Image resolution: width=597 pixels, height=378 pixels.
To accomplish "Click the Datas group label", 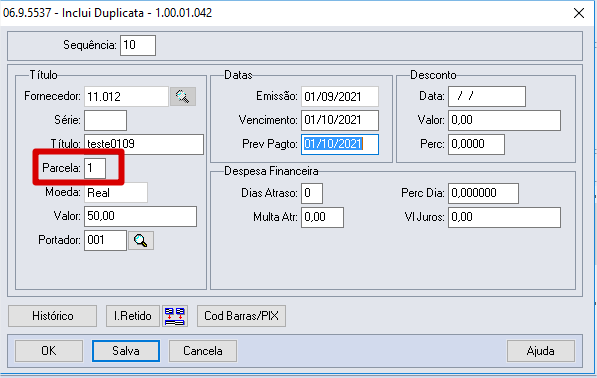I will (238, 75).
